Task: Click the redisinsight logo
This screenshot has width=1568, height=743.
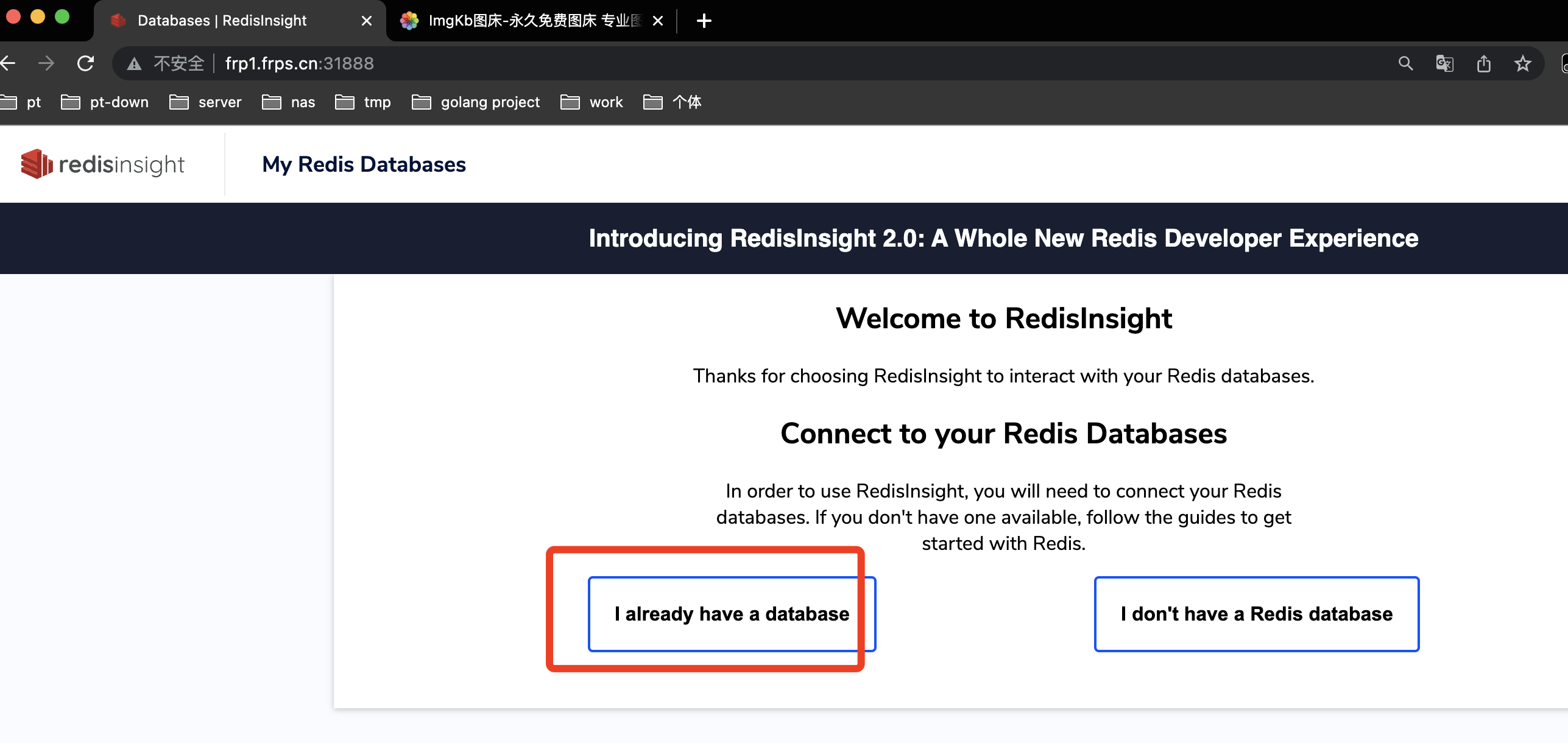Action: coord(102,164)
